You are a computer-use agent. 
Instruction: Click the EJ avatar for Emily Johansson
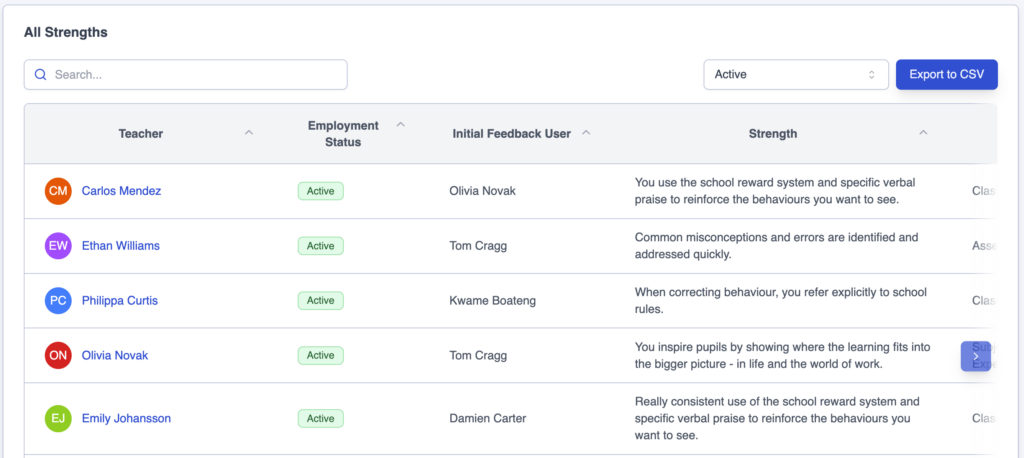point(59,419)
